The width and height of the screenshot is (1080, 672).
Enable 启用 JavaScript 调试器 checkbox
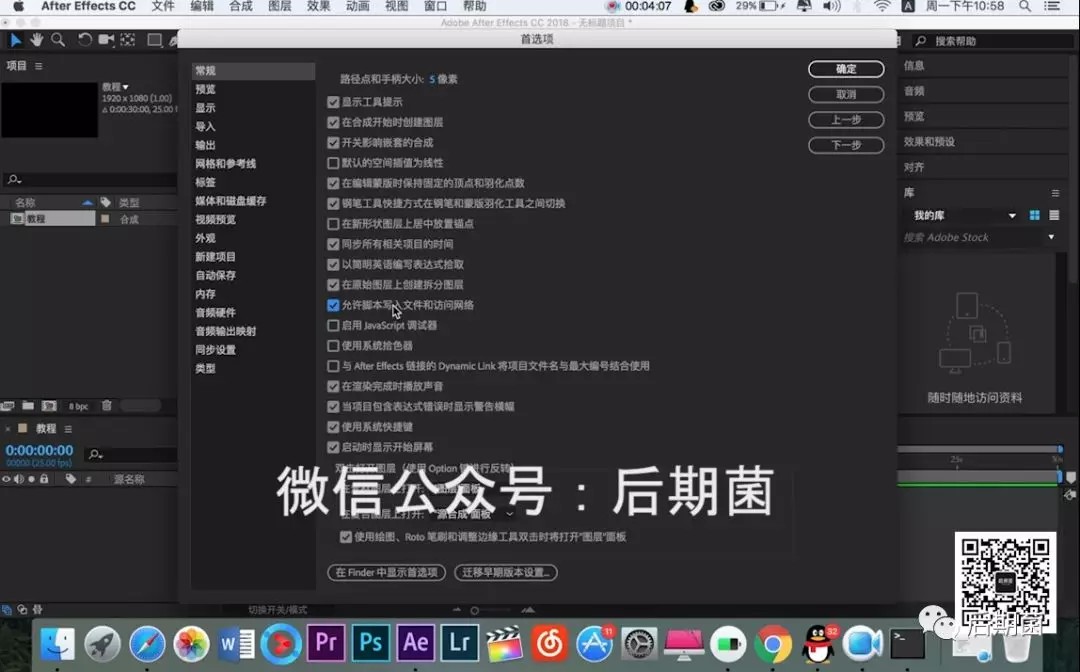point(333,325)
